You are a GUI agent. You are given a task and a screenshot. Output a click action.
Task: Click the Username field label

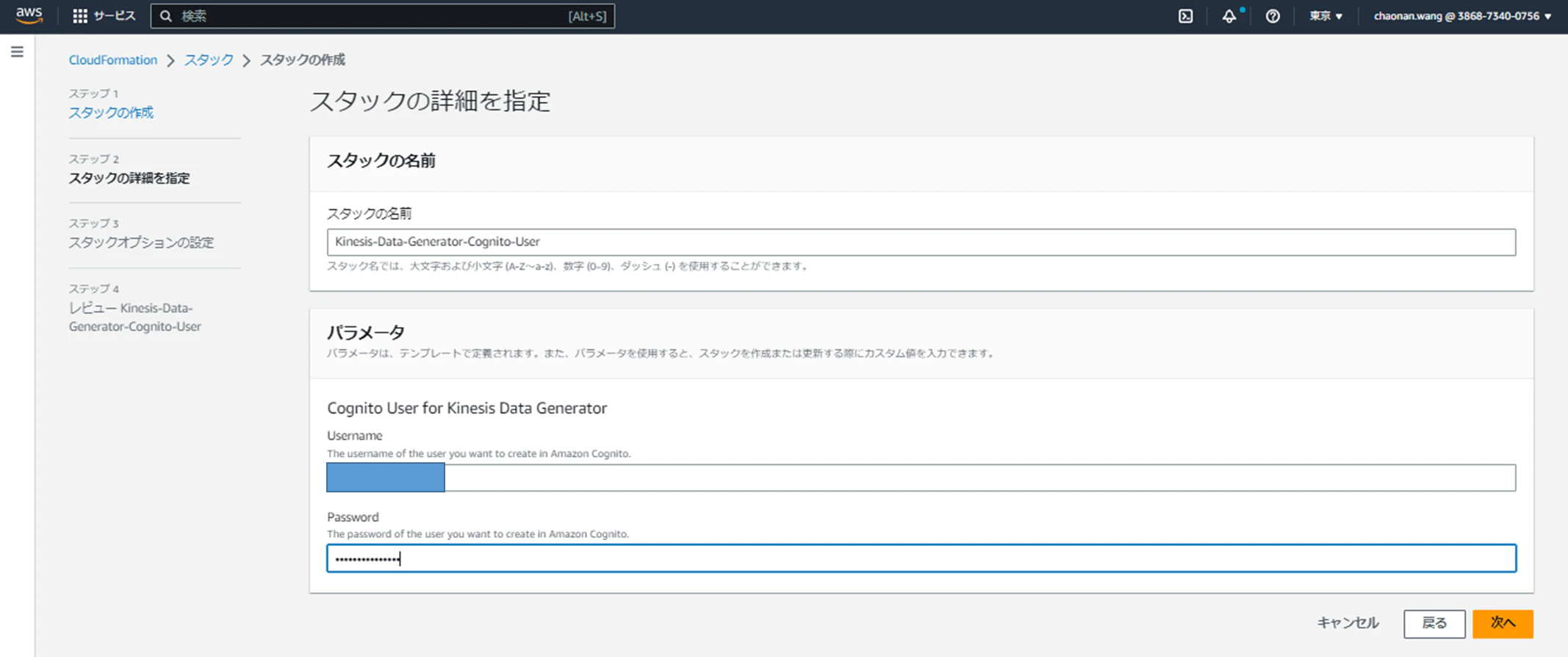(x=355, y=436)
